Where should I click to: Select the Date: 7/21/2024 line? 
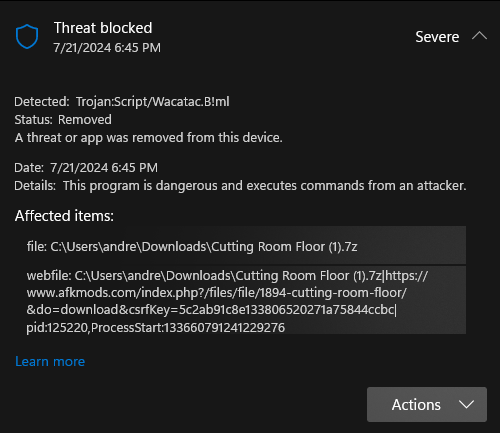point(86,168)
